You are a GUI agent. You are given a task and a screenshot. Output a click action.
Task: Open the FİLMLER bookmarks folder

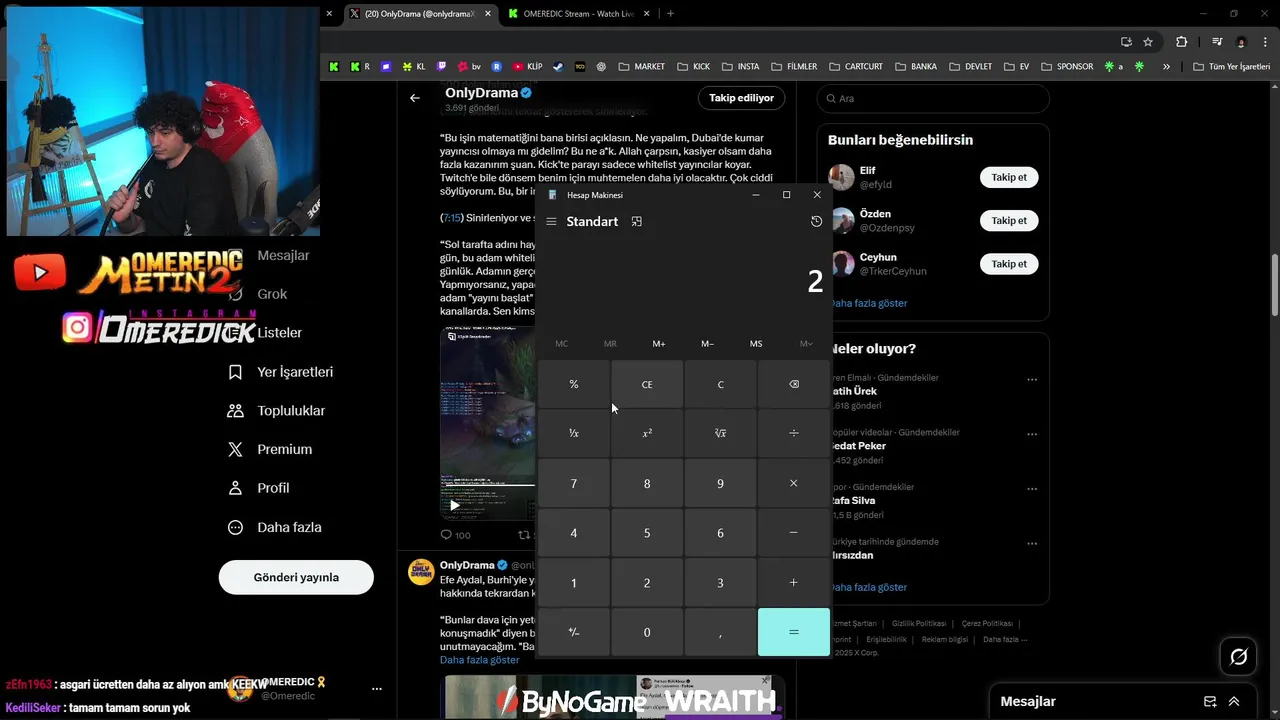point(794,67)
